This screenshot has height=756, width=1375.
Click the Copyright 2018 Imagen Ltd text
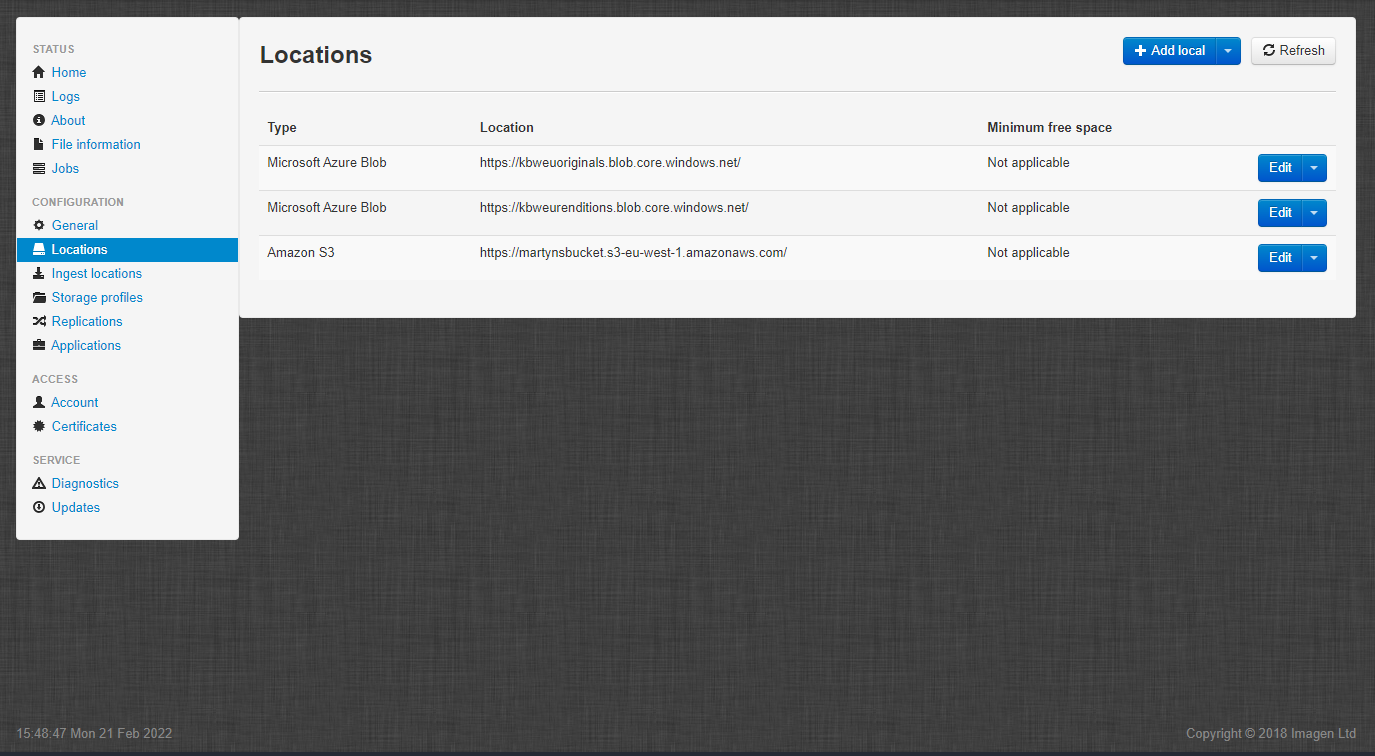click(x=1270, y=733)
